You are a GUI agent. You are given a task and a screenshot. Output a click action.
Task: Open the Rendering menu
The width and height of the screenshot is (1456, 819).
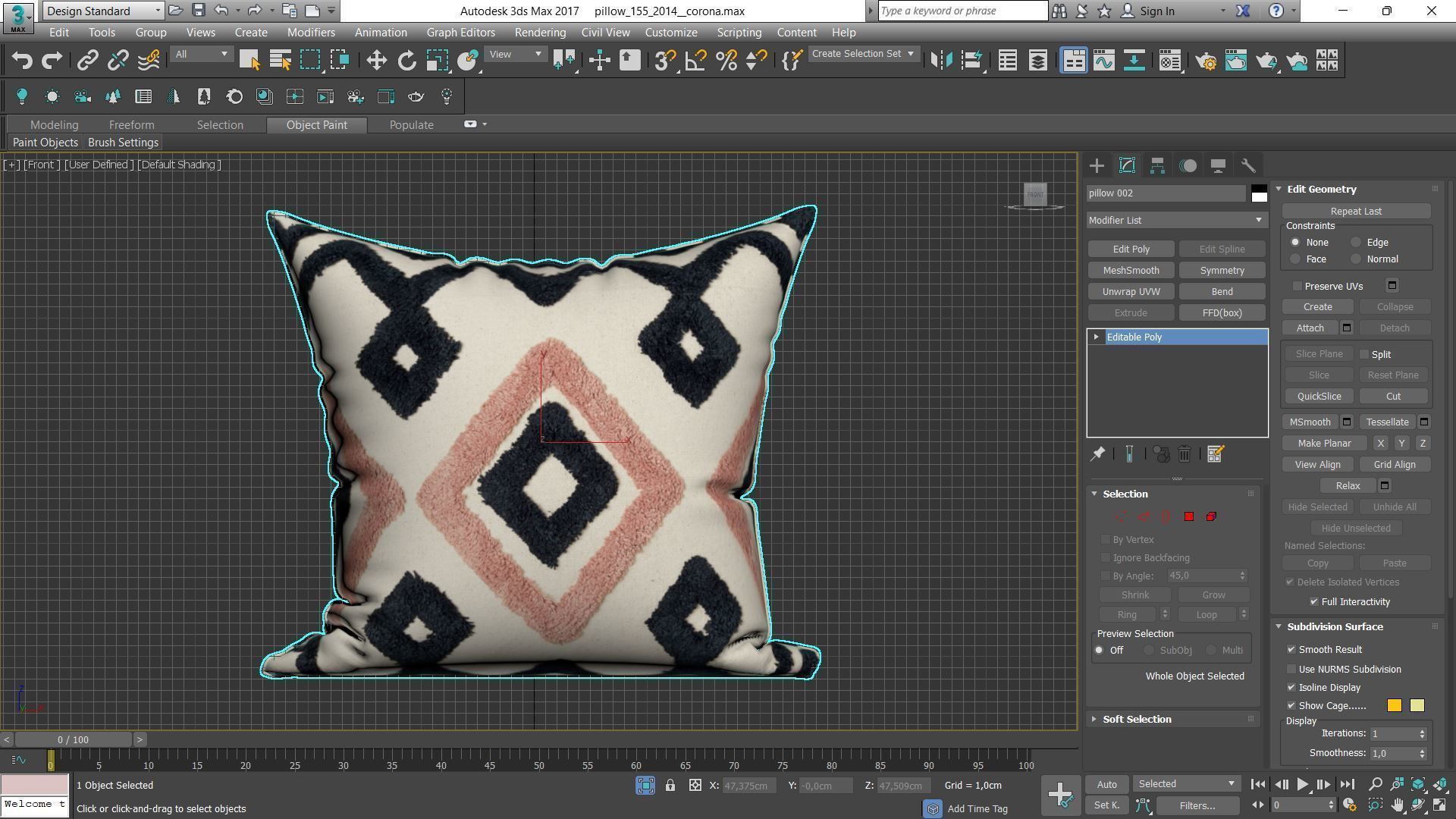click(x=540, y=33)
